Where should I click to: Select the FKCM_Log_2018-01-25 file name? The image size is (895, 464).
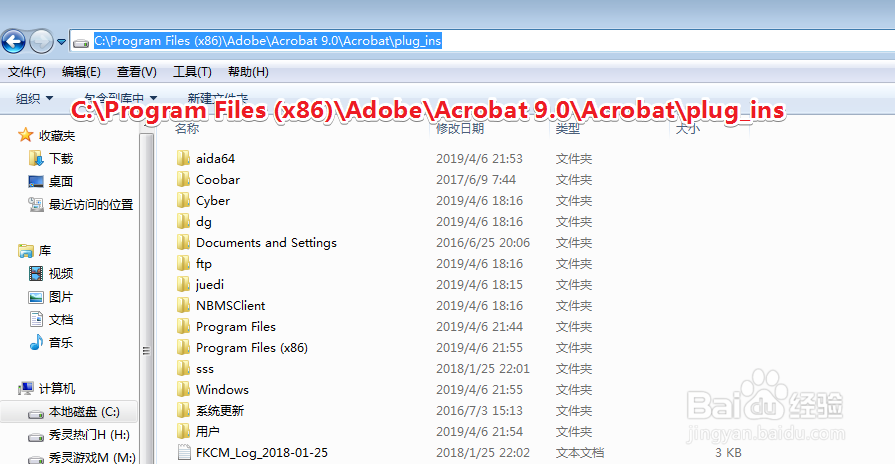pos(262,453)
